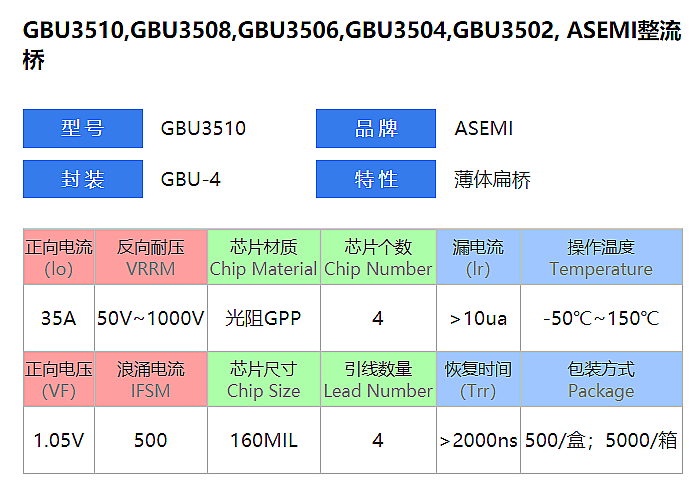Click the 160MIL chip size cell
The height and width of the screenshot is (484, 695).
point(264,440)
